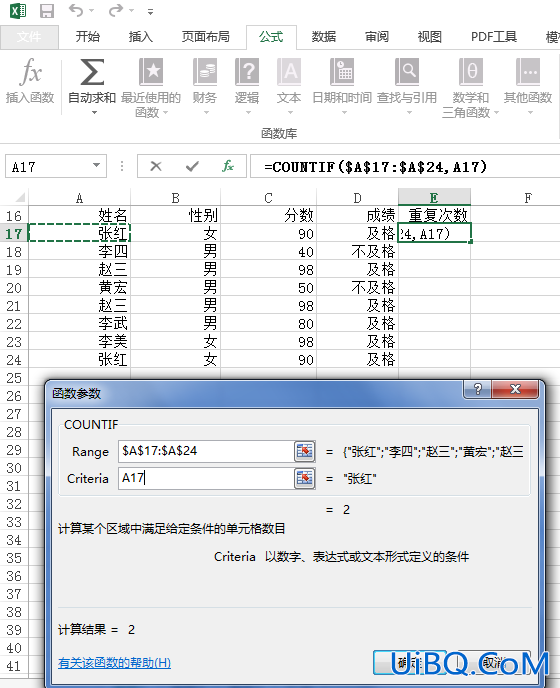This screenshot has height=688, width=560.
Task: Redo the last action
Action: point(115,10)
